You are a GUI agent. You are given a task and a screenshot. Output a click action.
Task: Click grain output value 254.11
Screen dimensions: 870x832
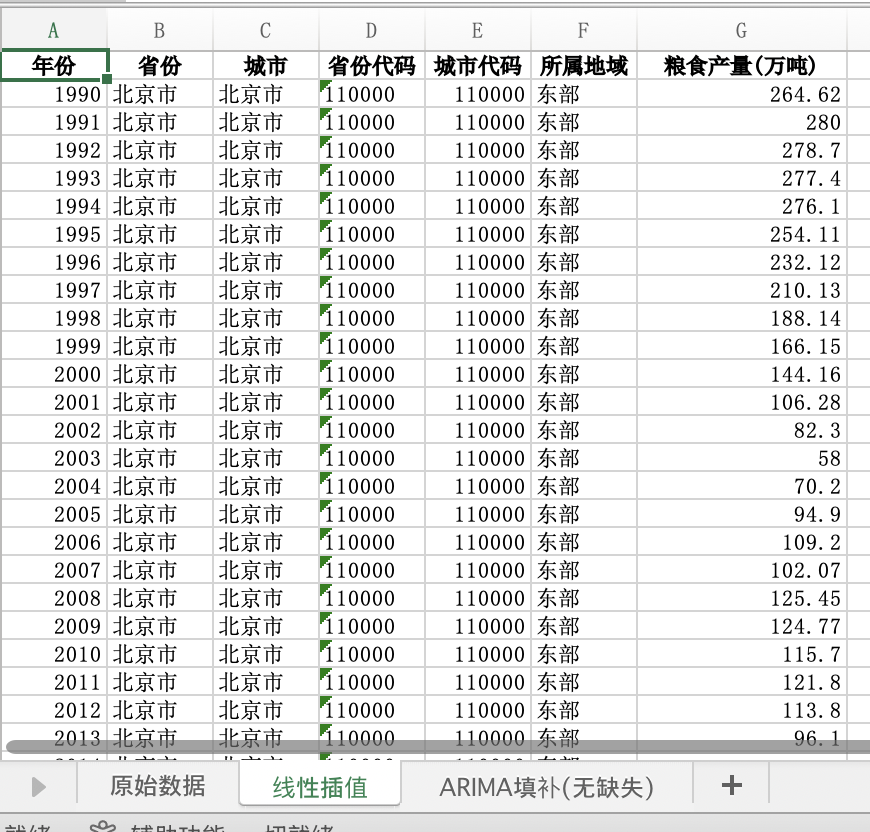coord(742,234)
